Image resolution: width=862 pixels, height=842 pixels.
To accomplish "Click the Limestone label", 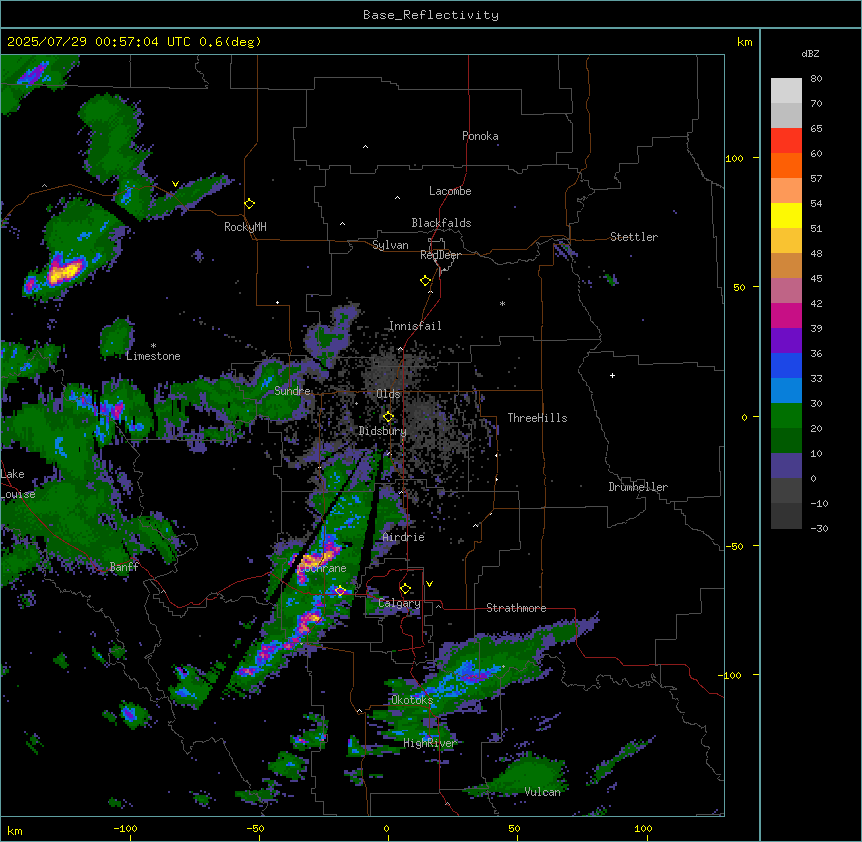I will (x=153, y=356).
